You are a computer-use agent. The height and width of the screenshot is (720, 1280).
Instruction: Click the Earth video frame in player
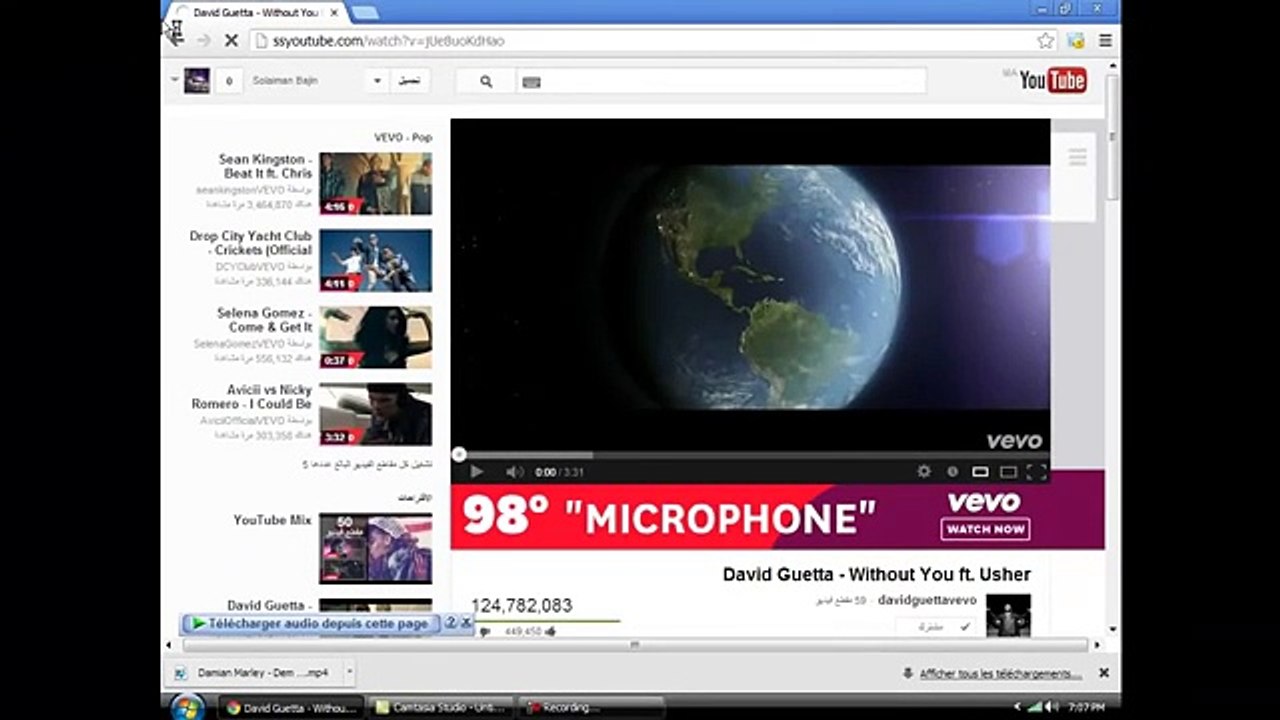click(750, 285)
